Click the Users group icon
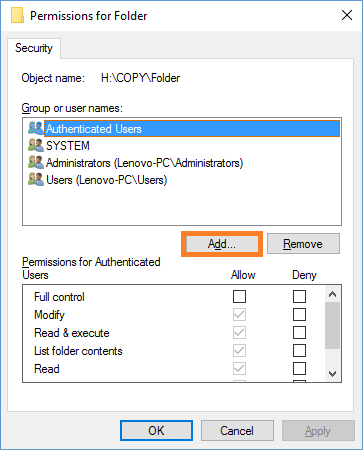The width and height of the screenshot is (363, 450). tap(36, 179)
